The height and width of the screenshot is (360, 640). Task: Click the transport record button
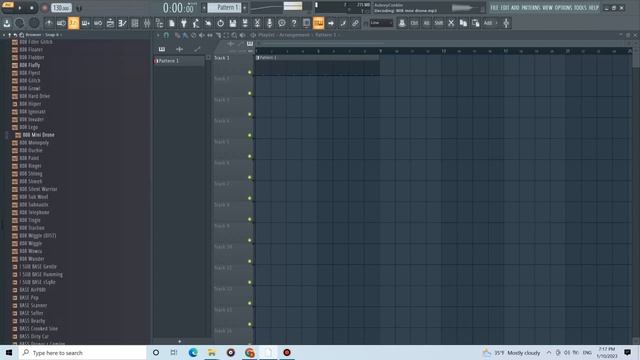pos(45,8)
